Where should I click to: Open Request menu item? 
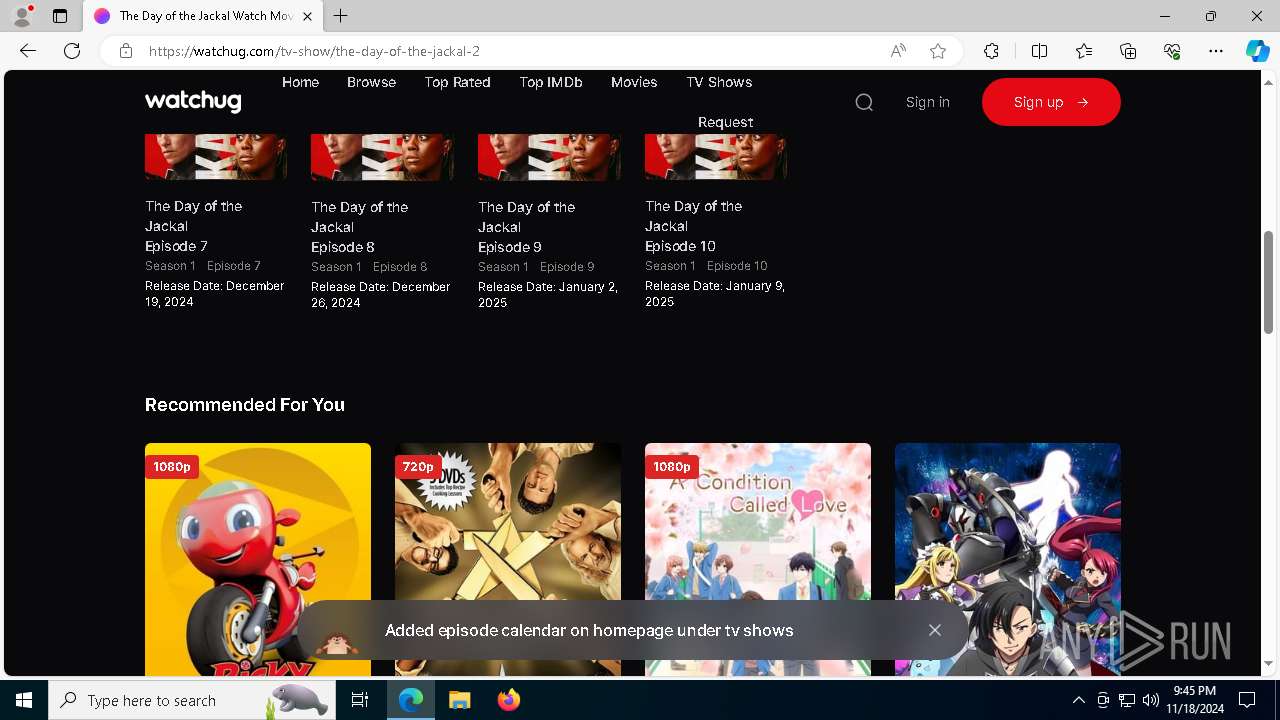point(725,122)
